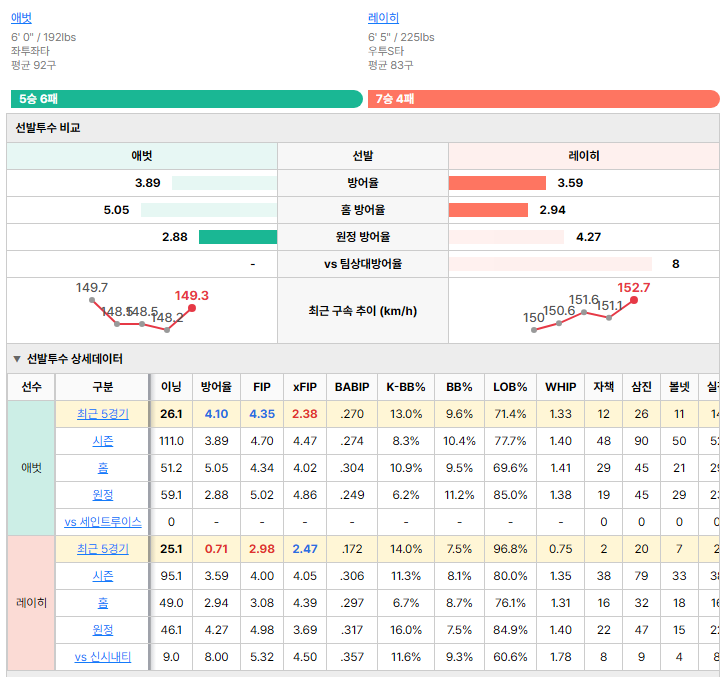Screen dimensions: 726x677
Task: Click the xFIP column header
Action: pos(305,387)
